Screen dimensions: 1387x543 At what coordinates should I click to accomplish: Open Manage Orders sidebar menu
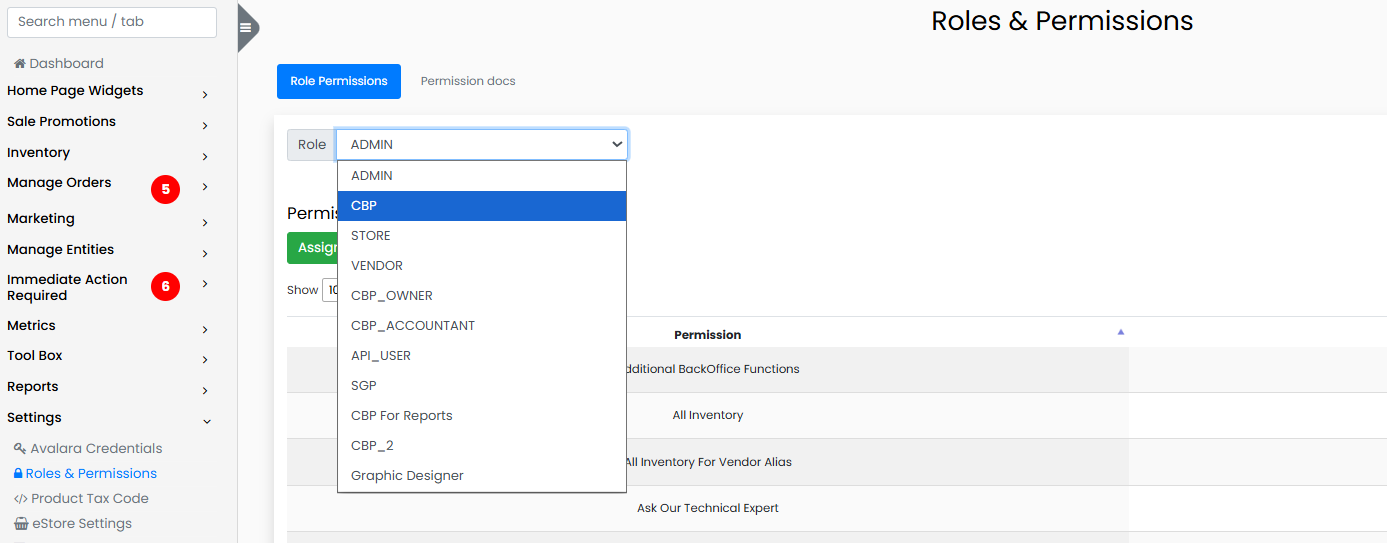59,182
